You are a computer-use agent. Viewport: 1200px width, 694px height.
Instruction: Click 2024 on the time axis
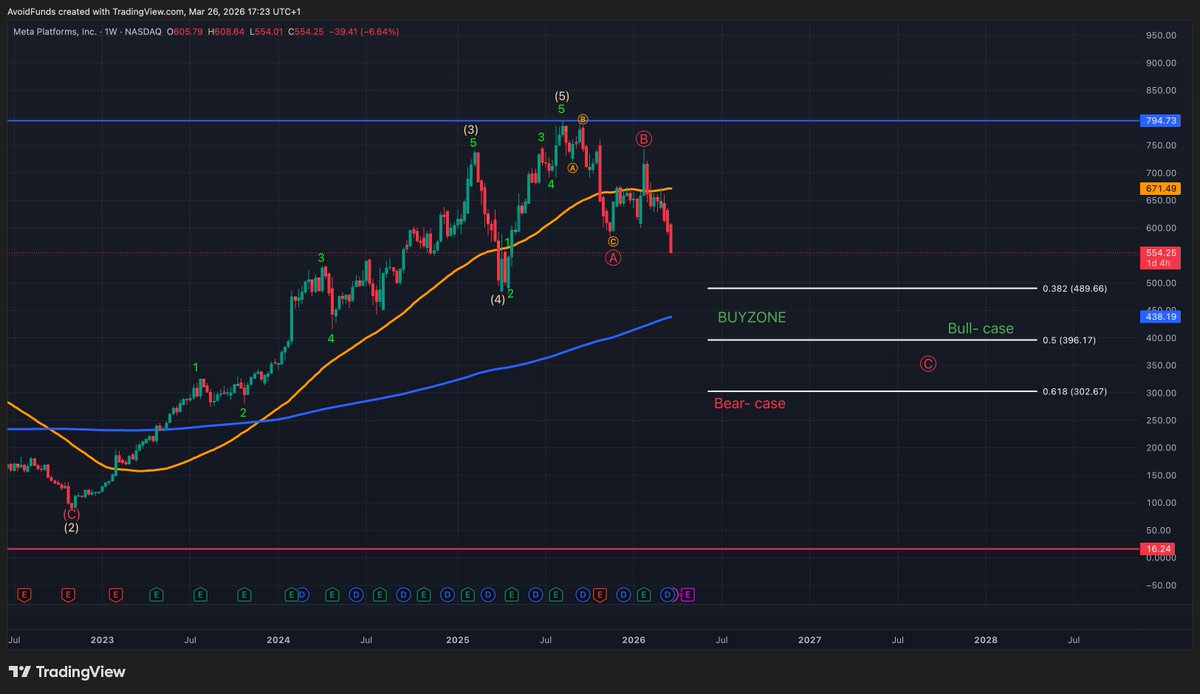pyautogui.click(x=279, y=638)
